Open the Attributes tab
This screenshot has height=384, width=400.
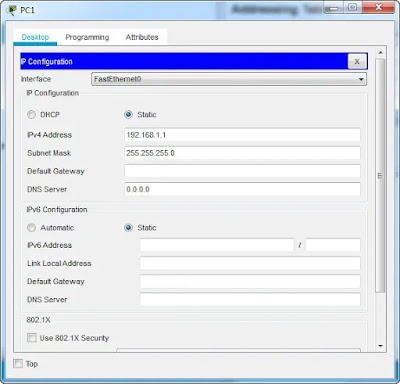[142, 37]
